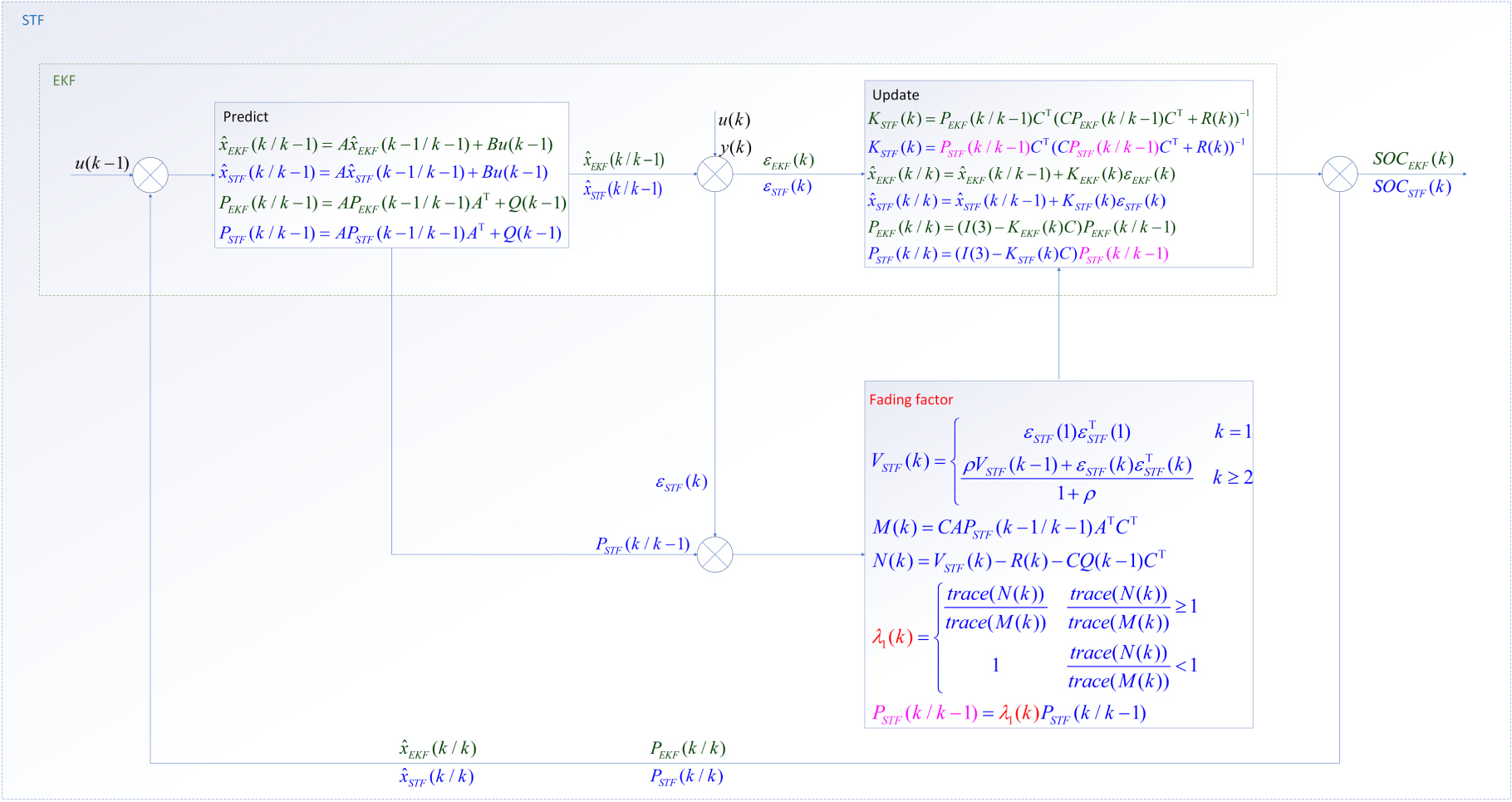Click the N(k)=V_STF(k)-R(k) equation
The width and height of the screenshot is (1512, 802).
1019,561
